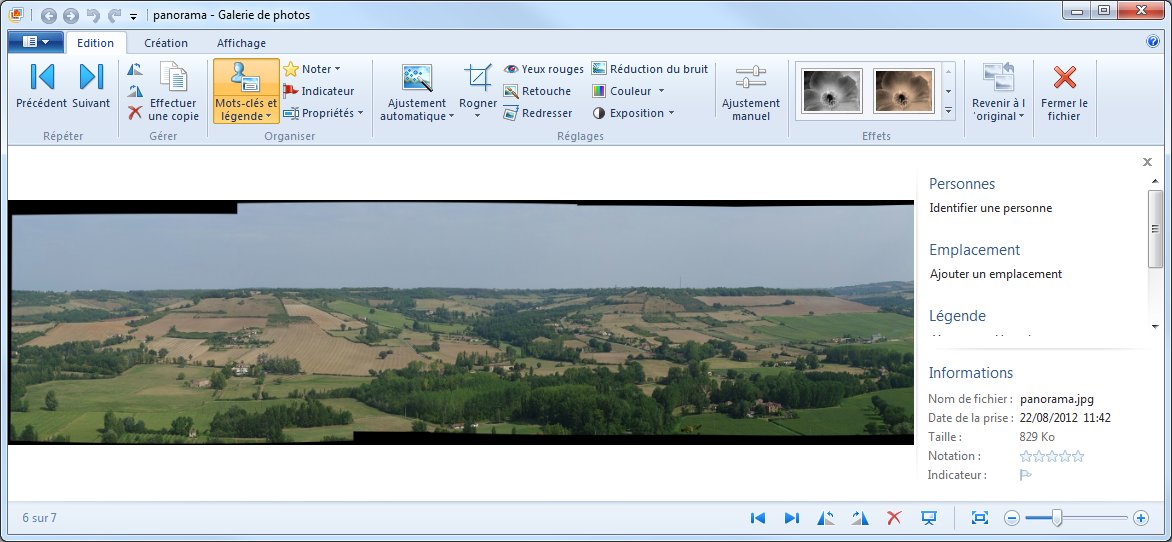The image size is (1172, 542).
Task: Click the Ajustement automatique icon
Action: [417, 78]
